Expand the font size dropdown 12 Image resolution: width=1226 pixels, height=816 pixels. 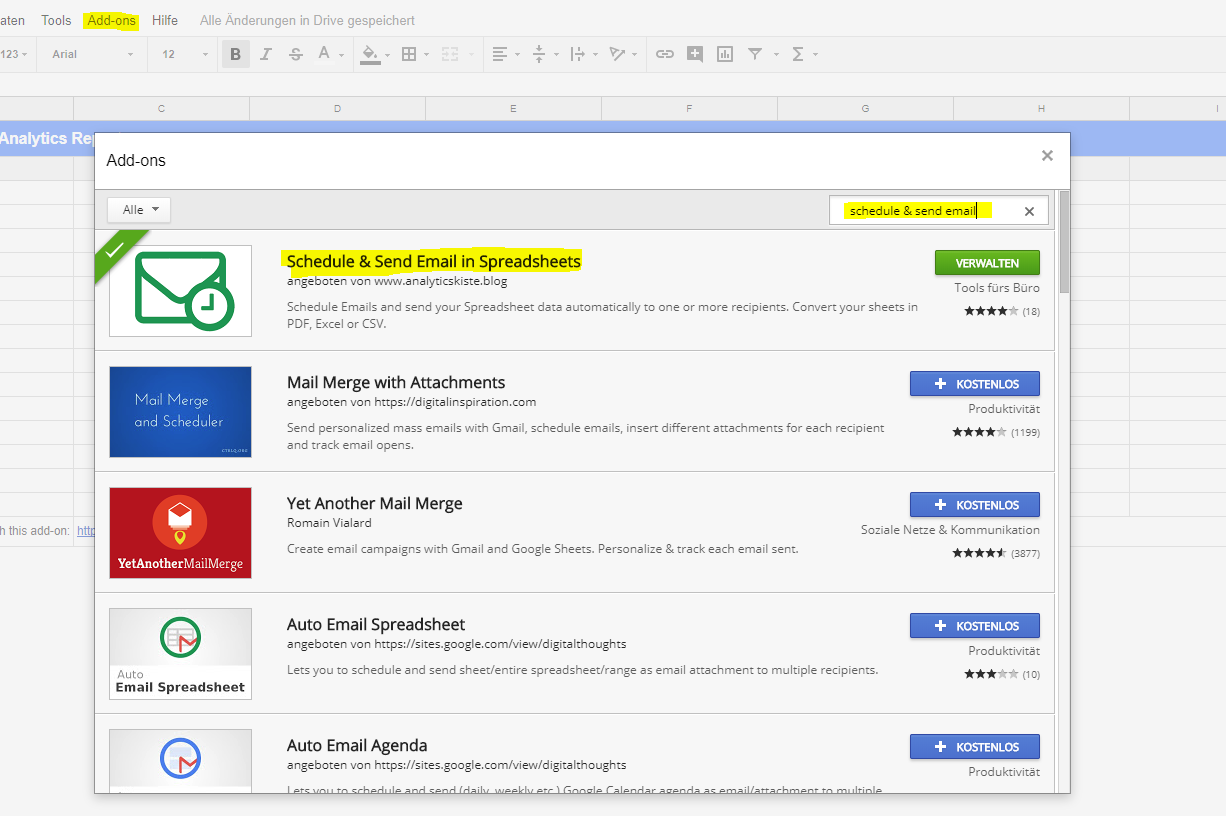185,54
